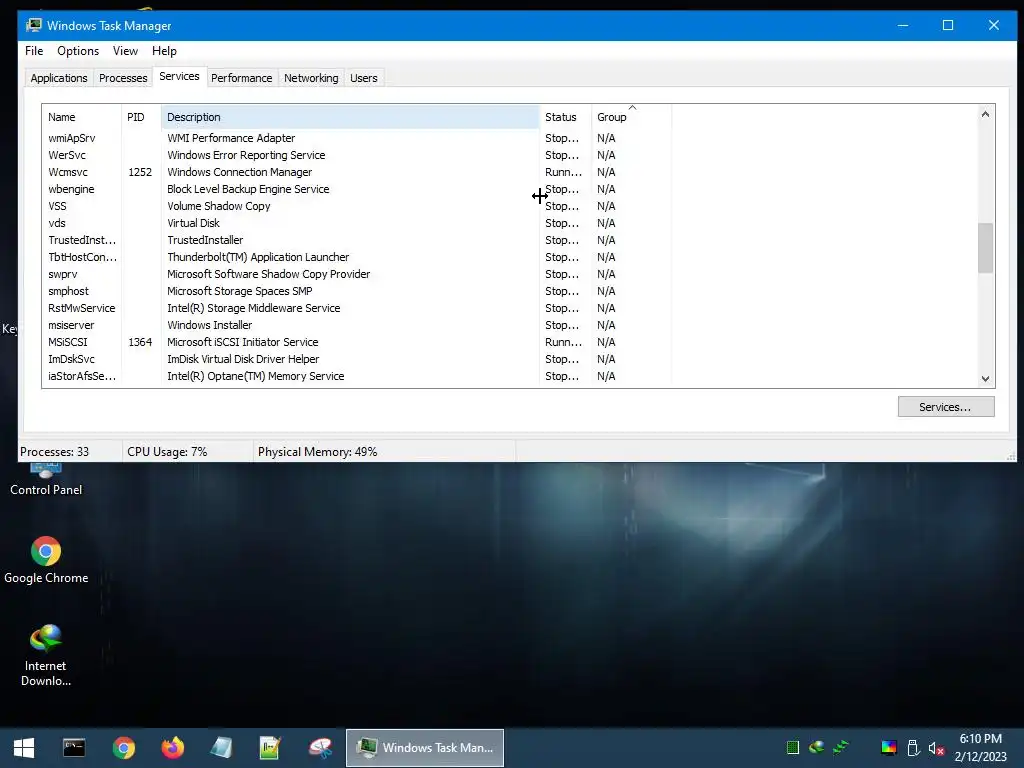The width and height of the screenshot is (1024, 768).
Task: Switch to the Networking tab
Action: point(311,78)
